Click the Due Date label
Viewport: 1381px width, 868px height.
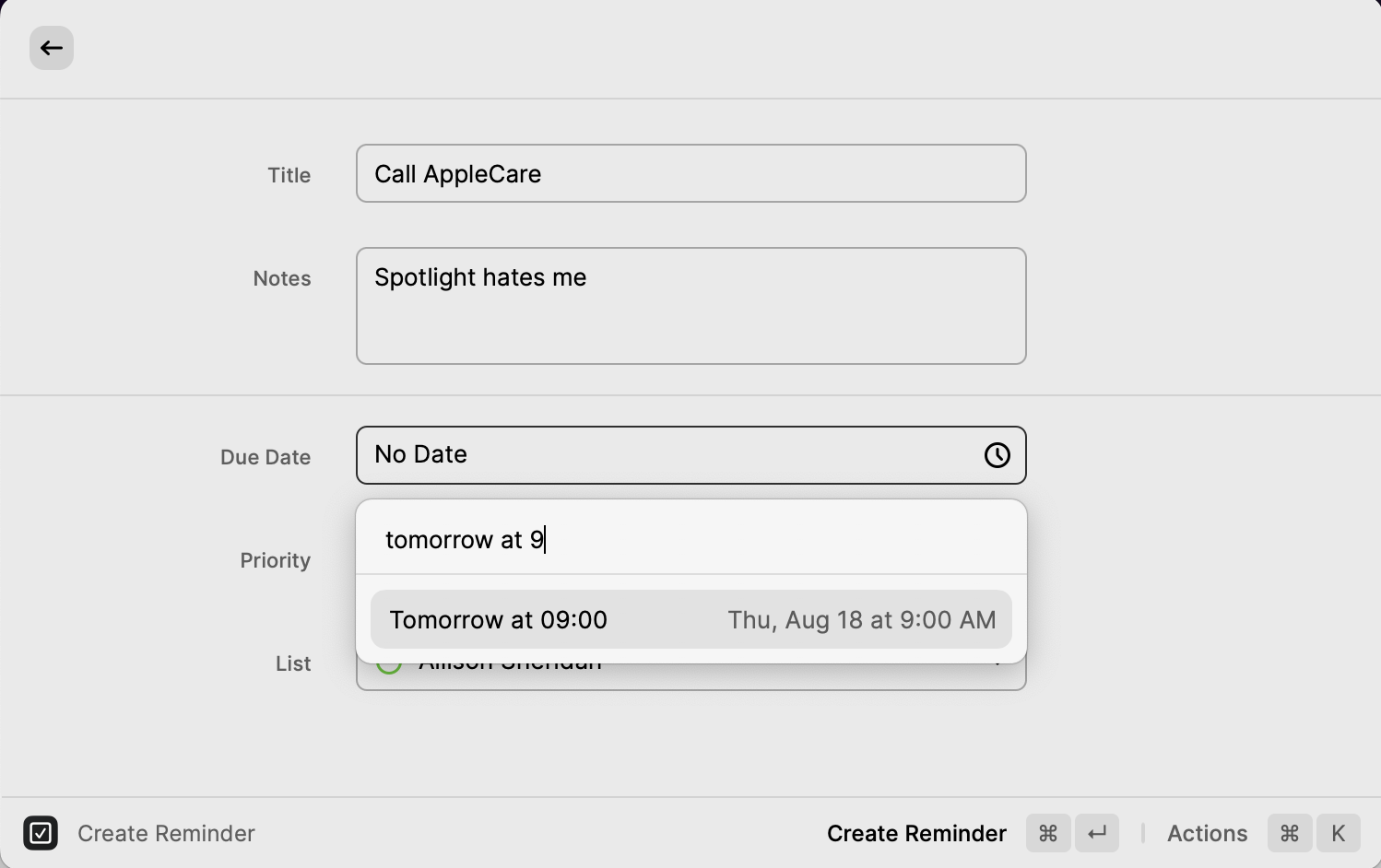(266, 457)
